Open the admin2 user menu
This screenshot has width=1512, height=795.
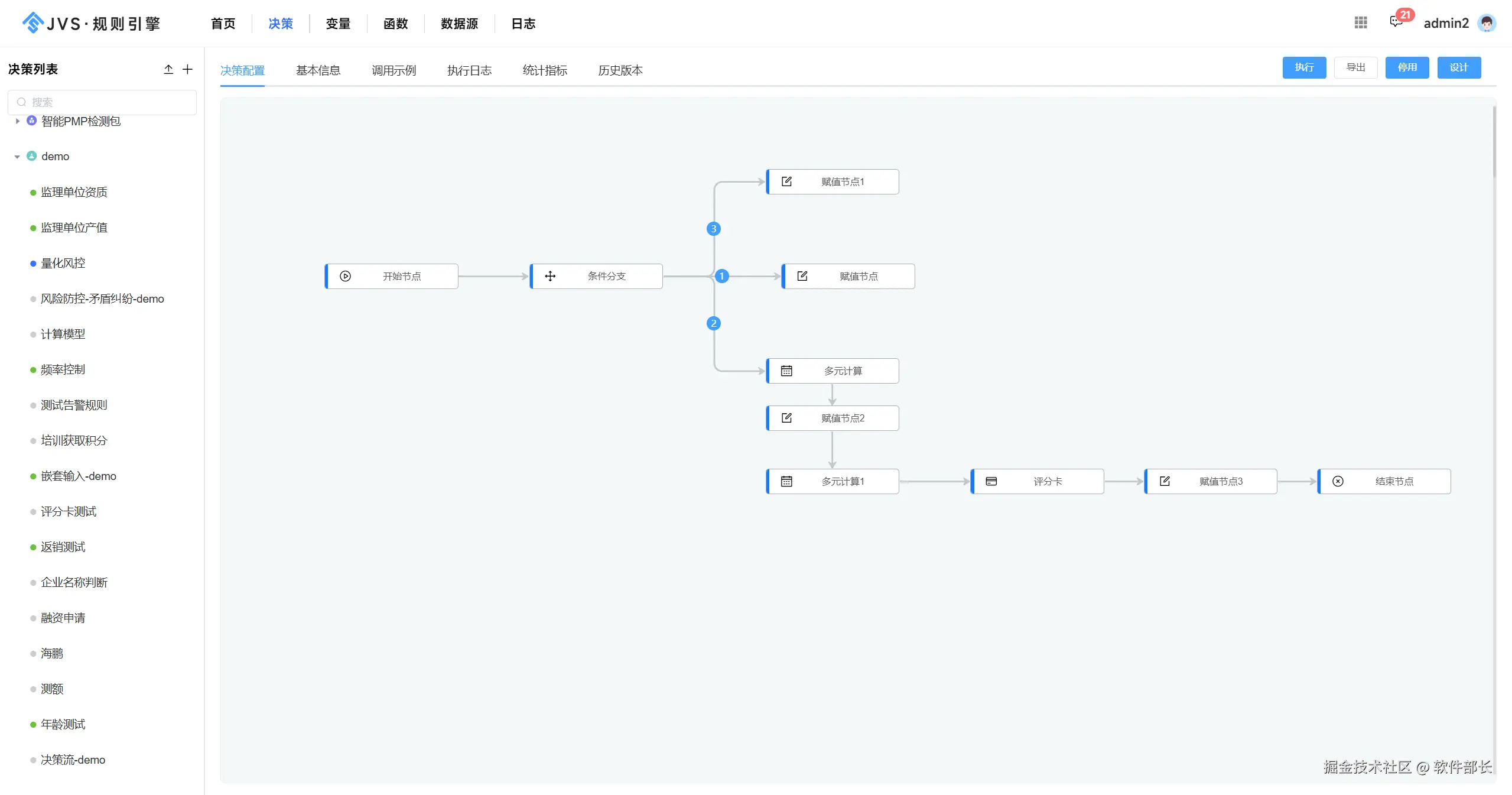click(1446, 23)
